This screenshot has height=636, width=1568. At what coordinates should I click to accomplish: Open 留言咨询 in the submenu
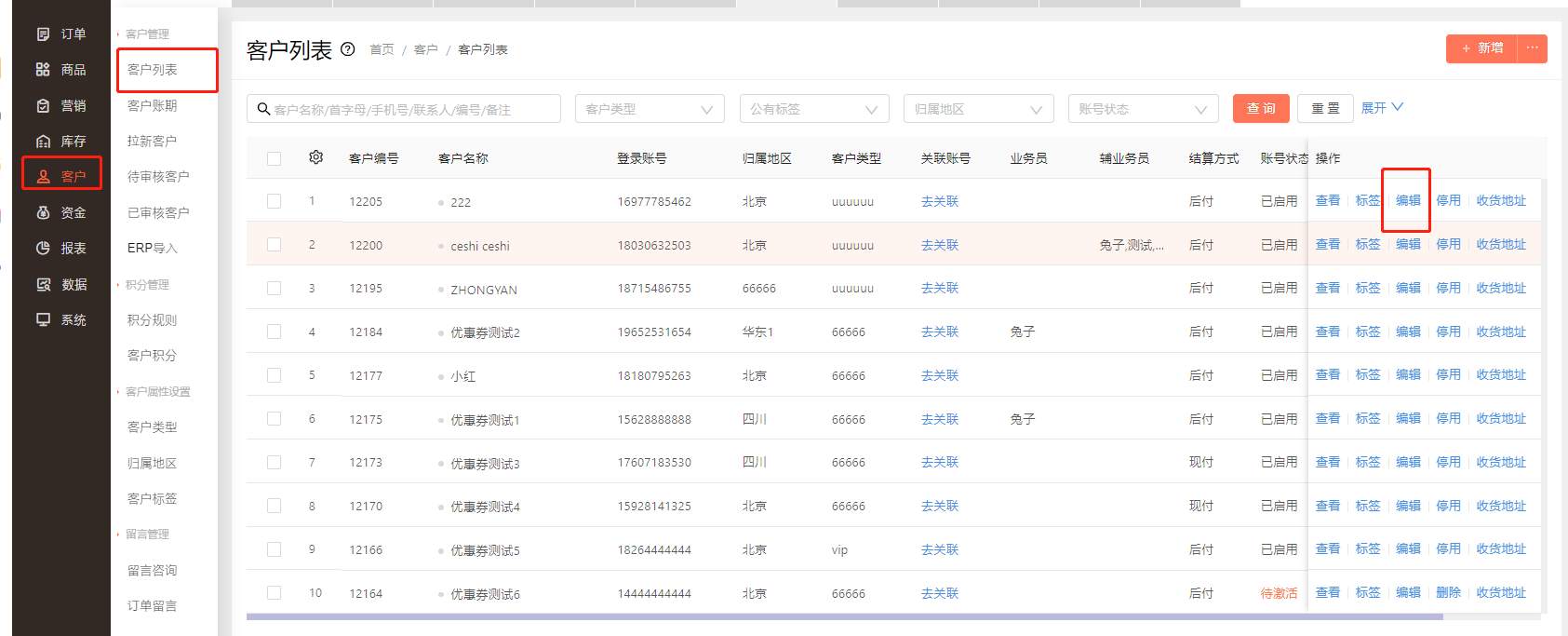(x=153, y=570)
